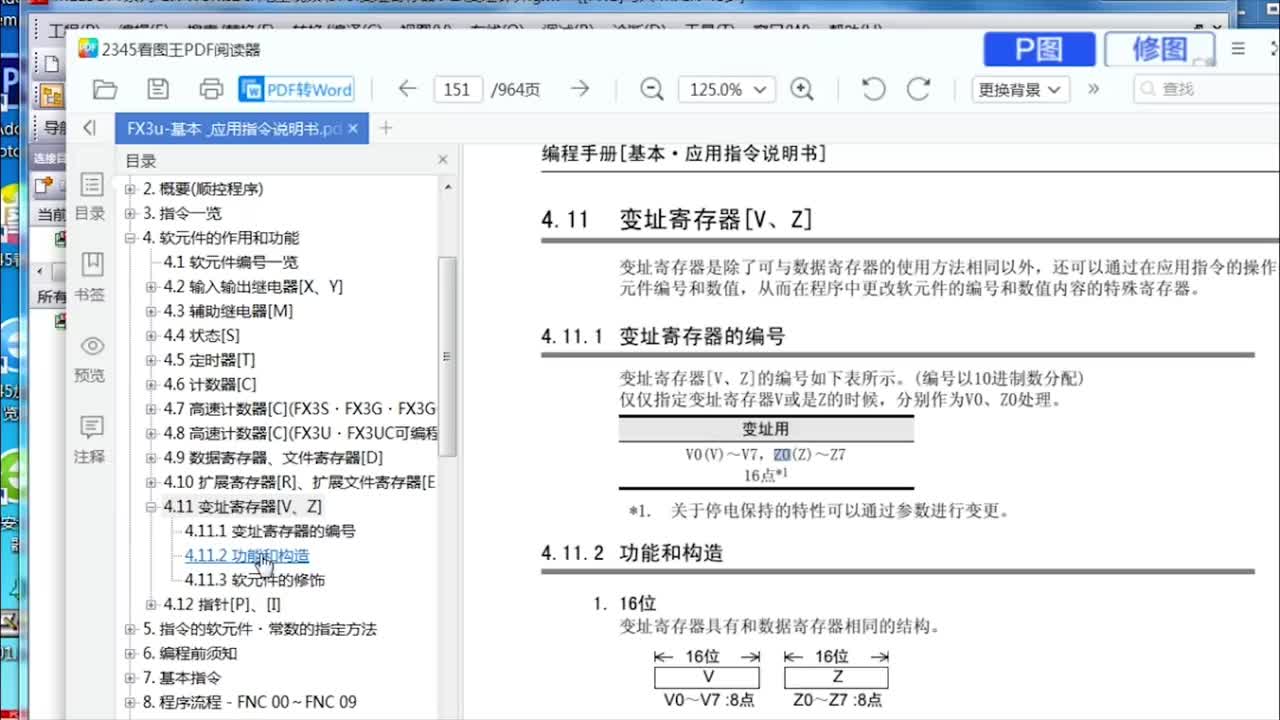Print the PDF with the printer icon
Screen dimensions: 1280x720
[x=211, y=89]
